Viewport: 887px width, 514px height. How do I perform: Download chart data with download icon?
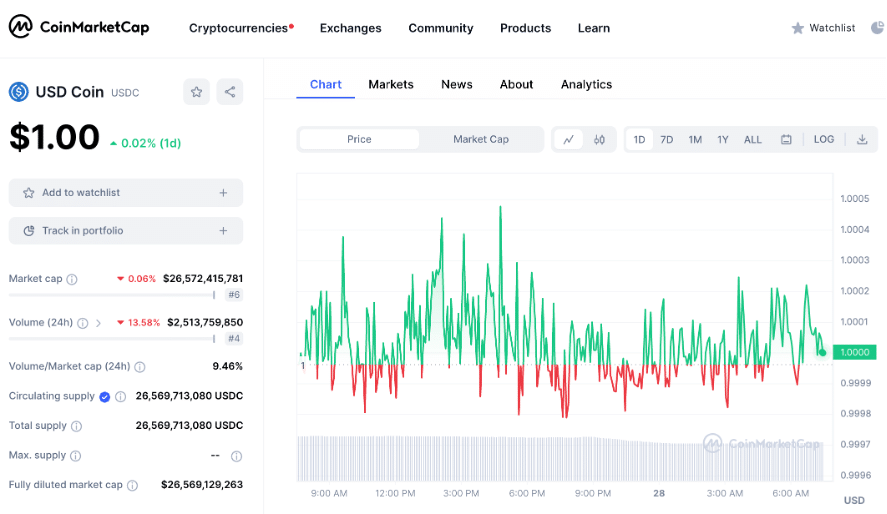pos(862,140)
